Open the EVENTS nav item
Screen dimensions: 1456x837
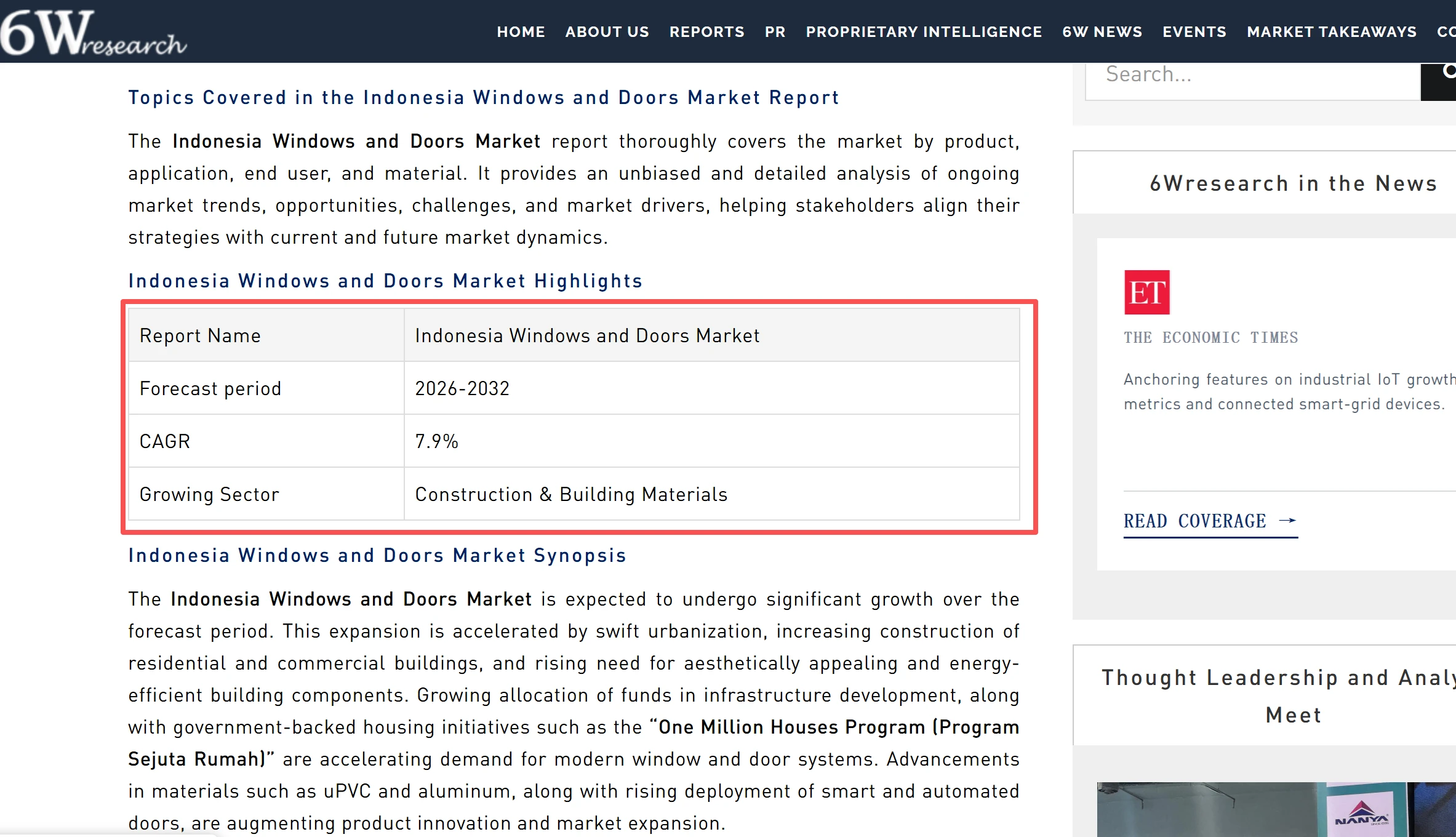(1194, 32)
